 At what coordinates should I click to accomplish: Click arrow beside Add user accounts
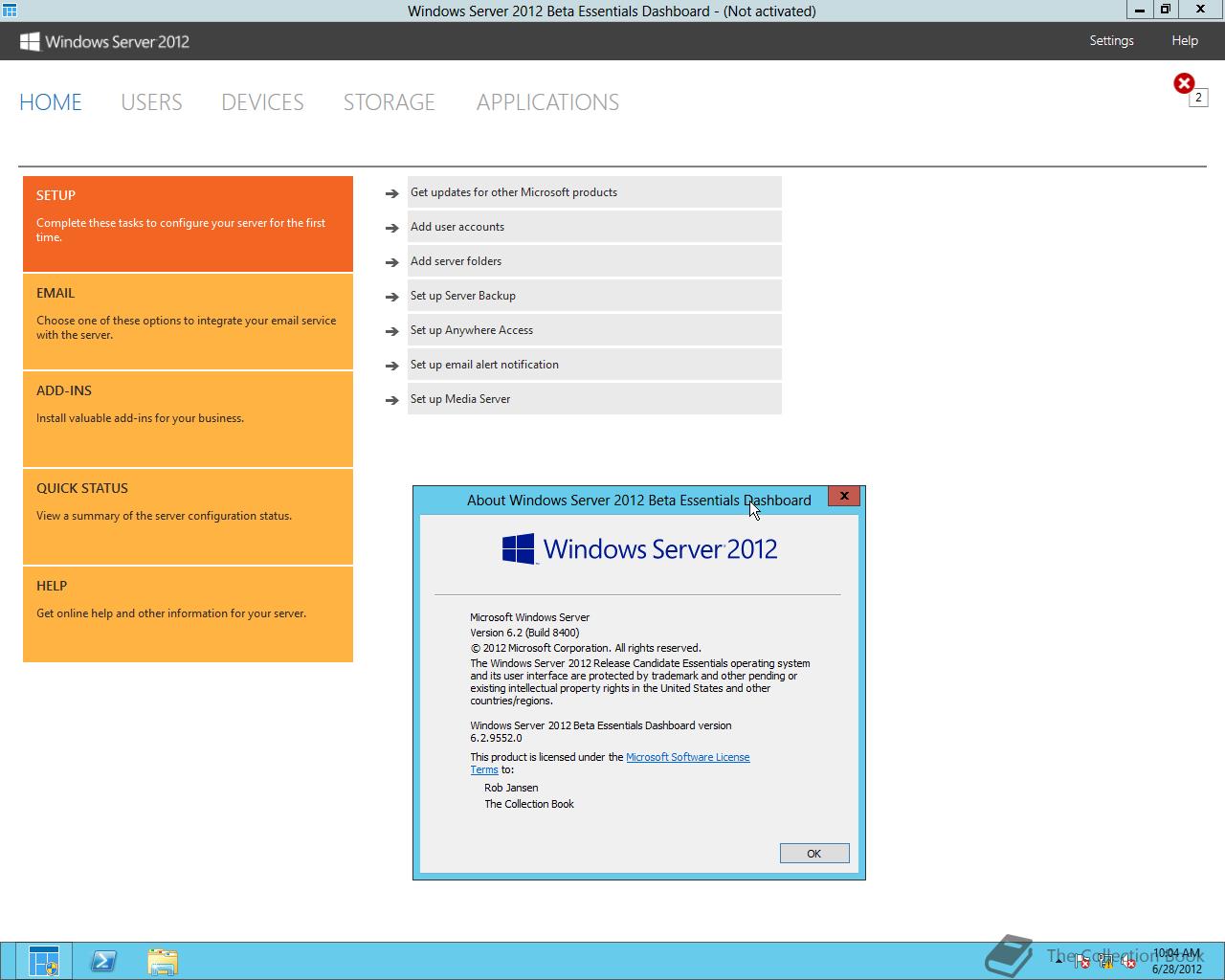pyautogui.click(x=391, y=228)
